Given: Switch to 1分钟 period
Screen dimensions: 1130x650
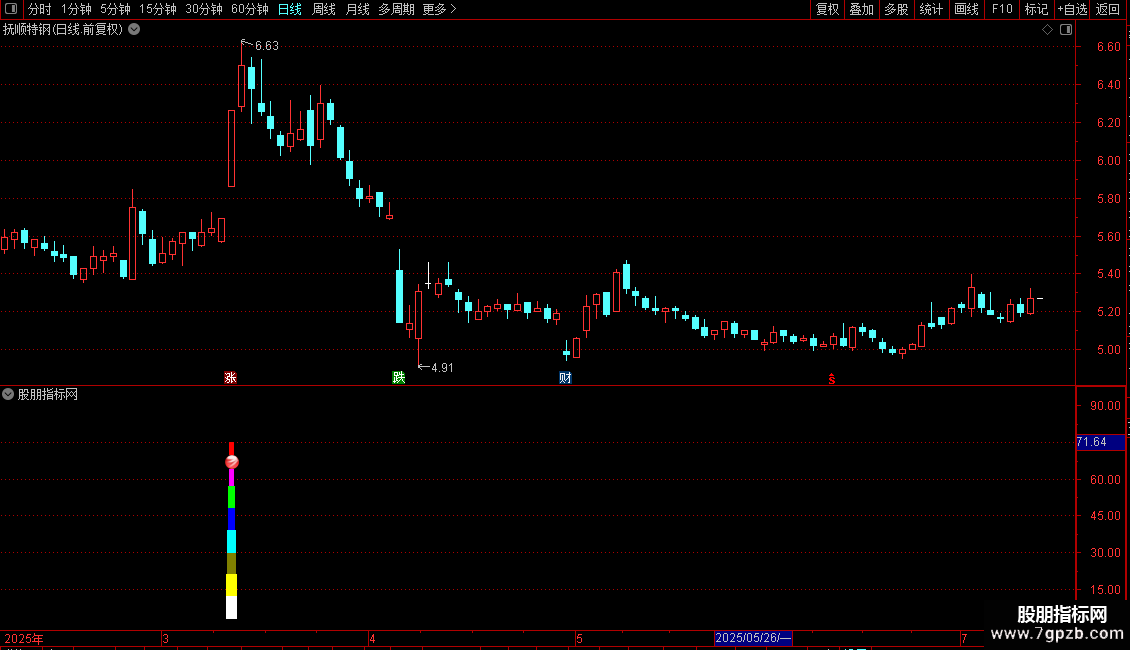Looking at the screenshot, I should pyautogui.click(x=76, y=9).
